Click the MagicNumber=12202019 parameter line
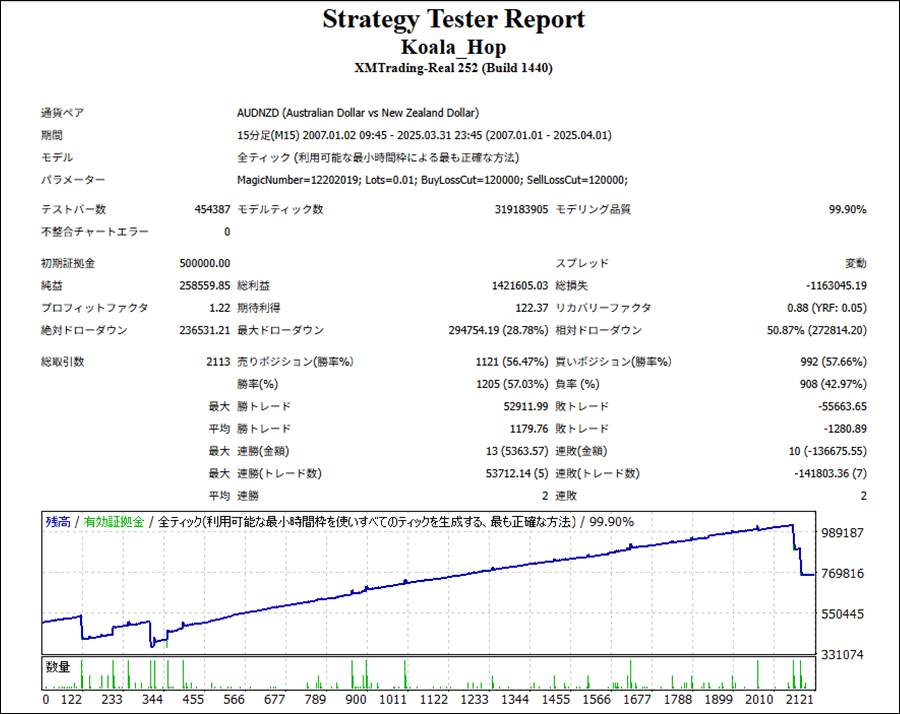 pos(432,180)
